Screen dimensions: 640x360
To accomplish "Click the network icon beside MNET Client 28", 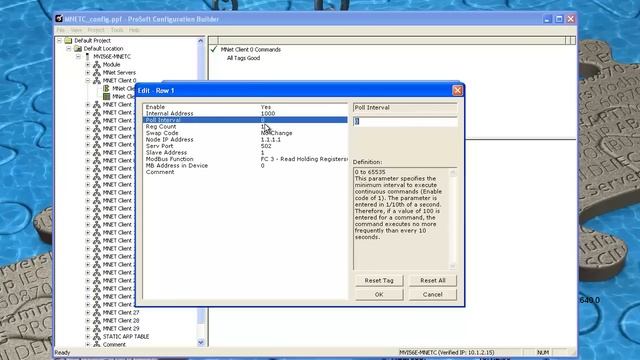I will [97, 320].
